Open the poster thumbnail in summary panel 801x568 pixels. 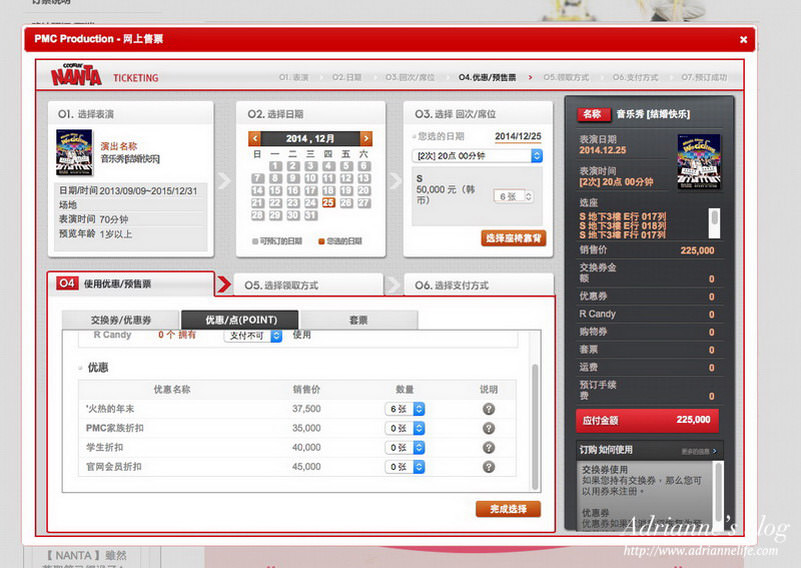coord(698,161)
